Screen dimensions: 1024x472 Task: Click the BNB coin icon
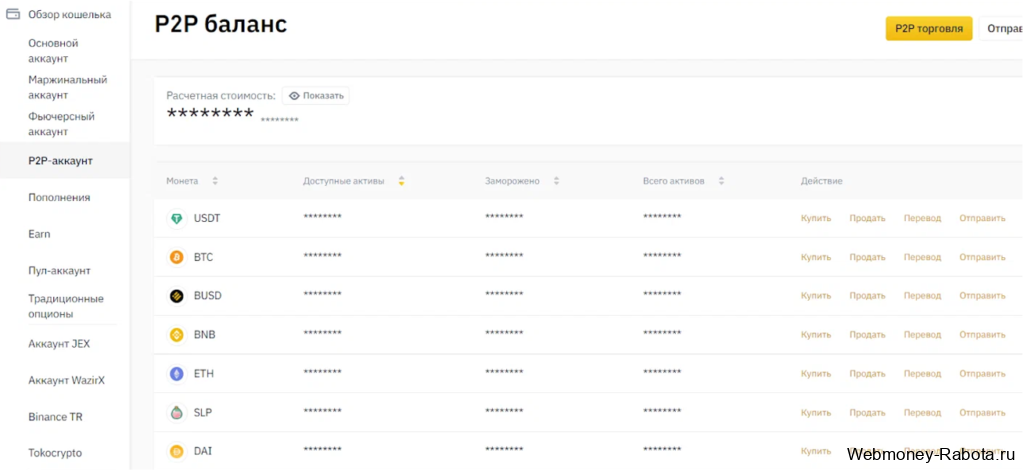tap(176, 335)
